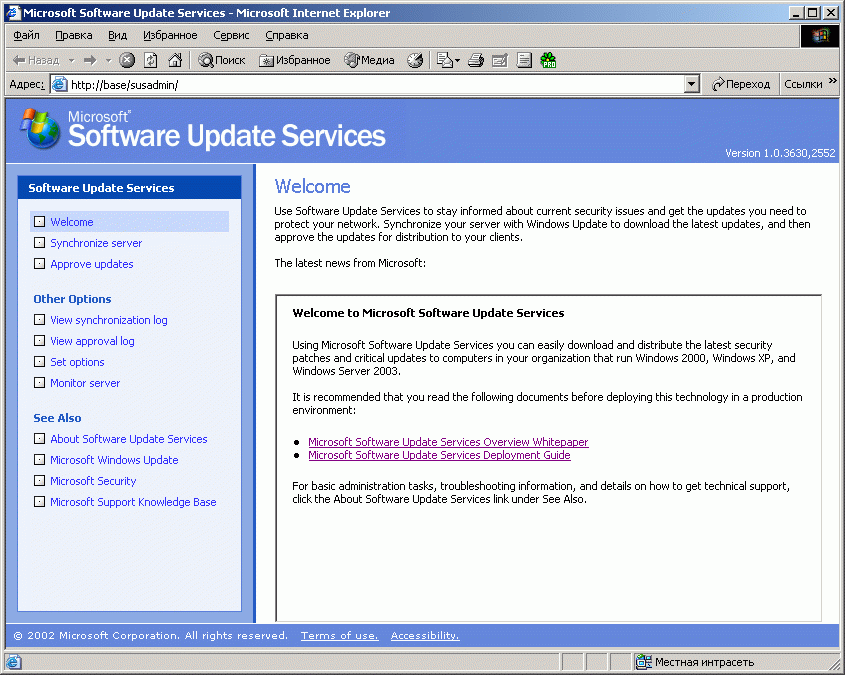Click the IE page icon in status bar
The width and height of the screenshot is (845, 675).
pyautogui.click(x=13, y=662)
